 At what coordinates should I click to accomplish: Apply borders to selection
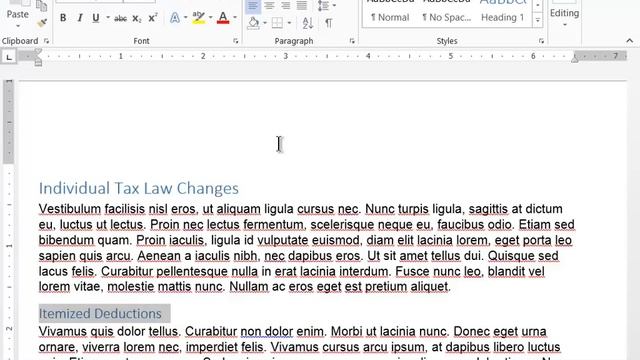click(278, 23)
